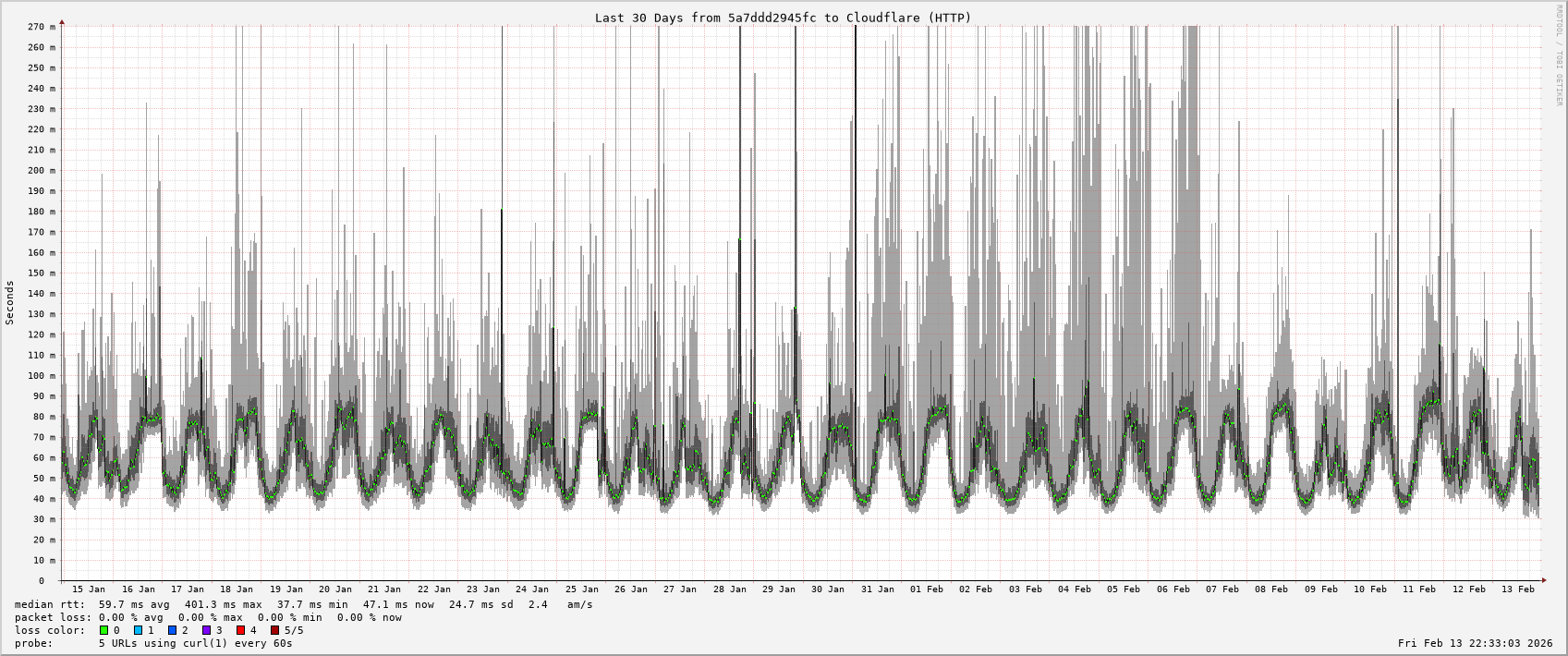This screenshot has height=656, width=1568.
Task: Click the 24 Jan date label
Action: pyautogui.click(x=532, y=589)
